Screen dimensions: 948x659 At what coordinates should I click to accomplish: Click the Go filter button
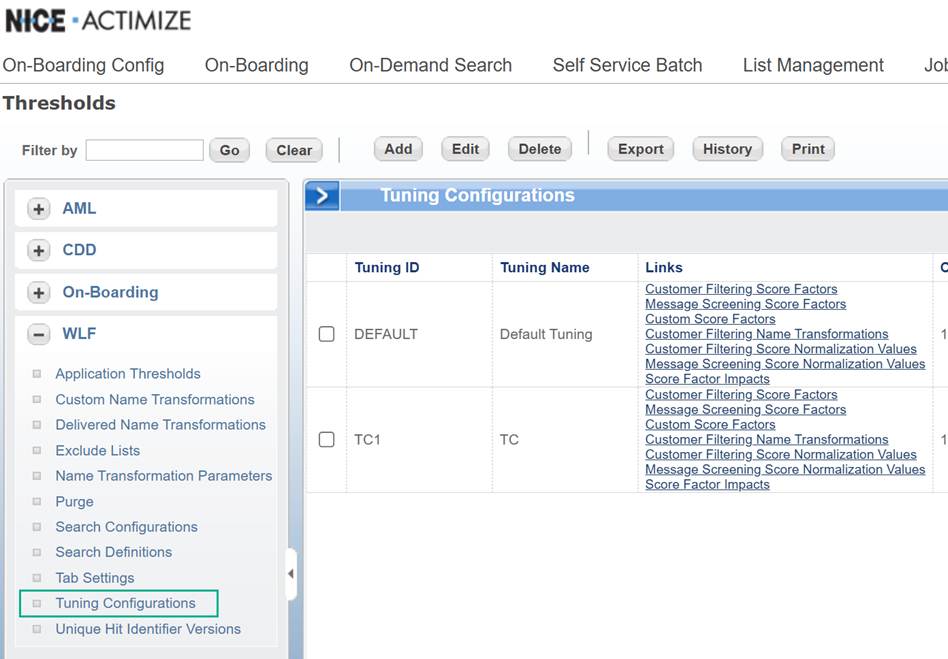[230, 150]
